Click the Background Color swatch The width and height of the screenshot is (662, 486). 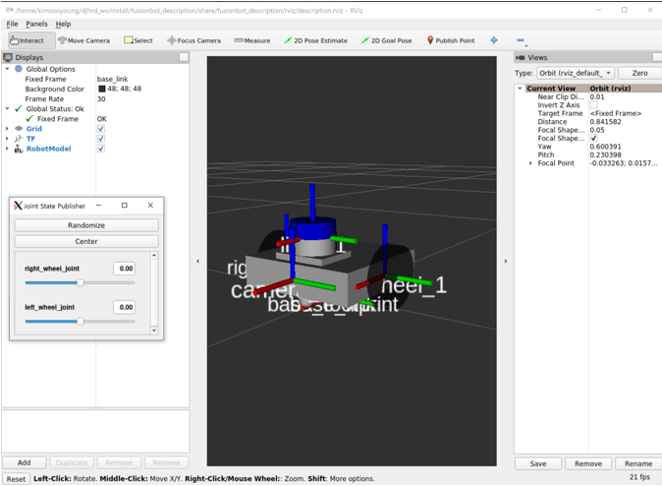click(x=102, y=89)
